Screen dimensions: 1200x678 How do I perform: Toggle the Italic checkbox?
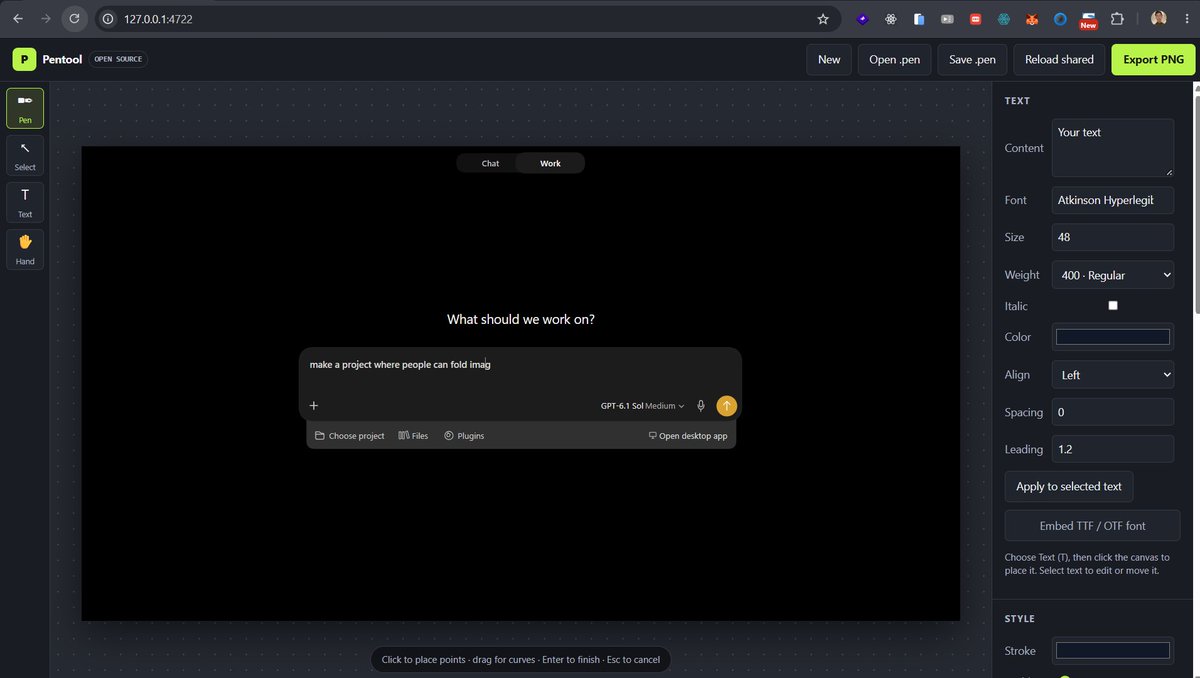[1113, 305]
